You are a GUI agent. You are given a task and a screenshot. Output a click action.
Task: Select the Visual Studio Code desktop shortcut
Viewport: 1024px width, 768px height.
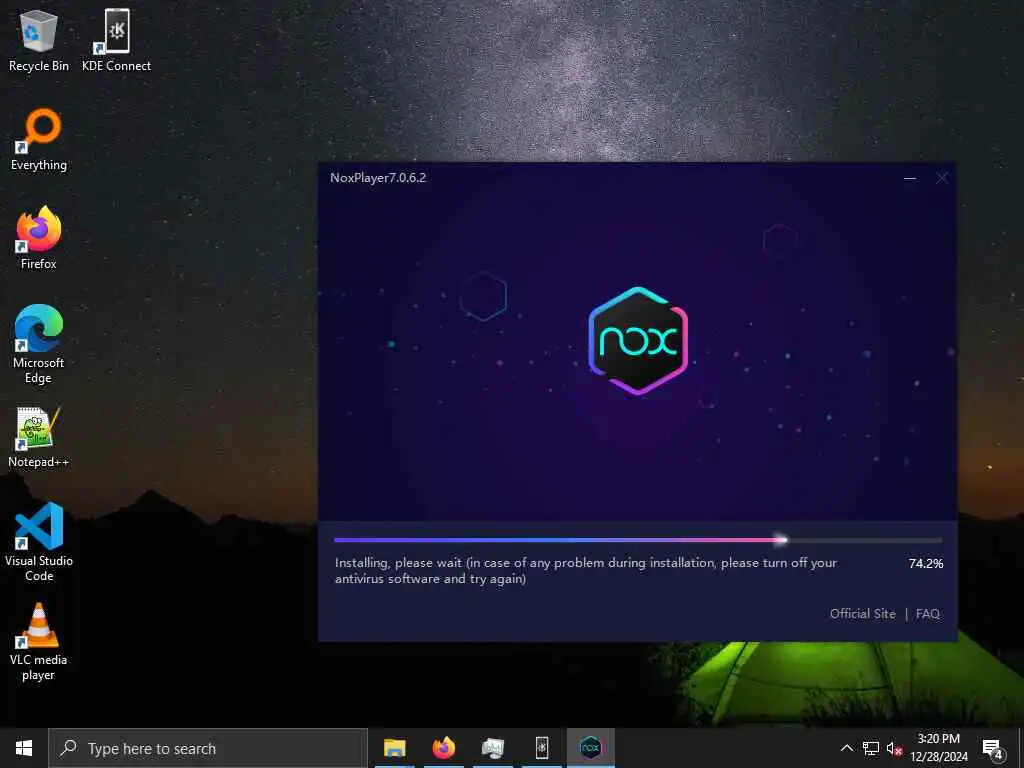[x=39, y=542]
